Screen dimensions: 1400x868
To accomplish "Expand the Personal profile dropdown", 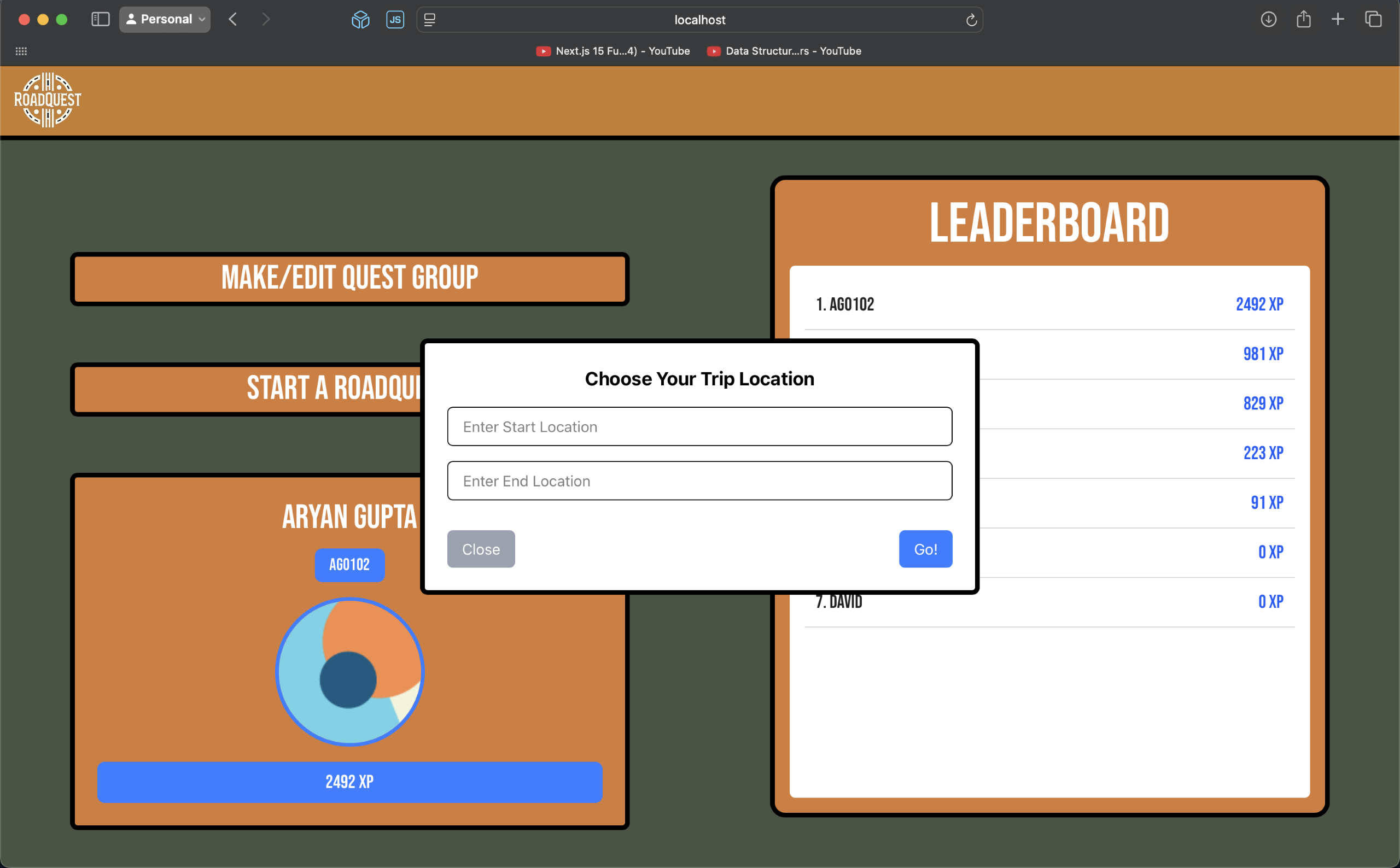I will (x=165, y=20).
